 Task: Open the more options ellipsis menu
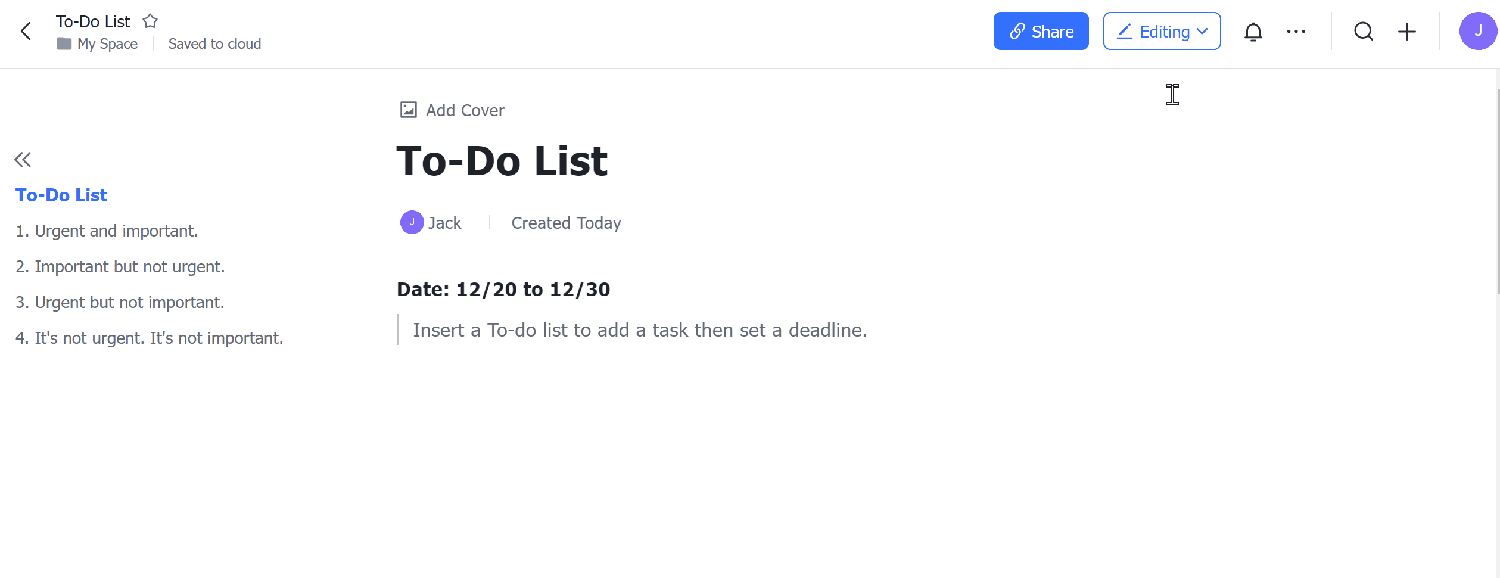(1296, 32)
